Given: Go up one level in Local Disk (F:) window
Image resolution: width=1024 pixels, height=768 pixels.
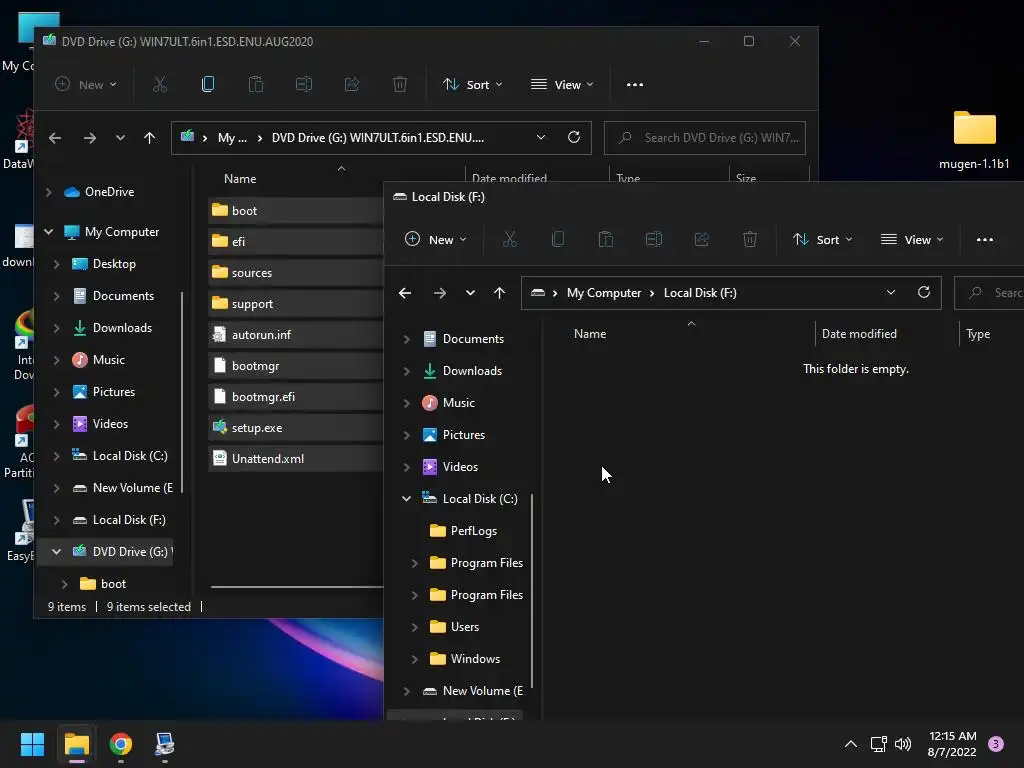Looking at the screenshot, I should pyautogui.click(x=500, y=293).
